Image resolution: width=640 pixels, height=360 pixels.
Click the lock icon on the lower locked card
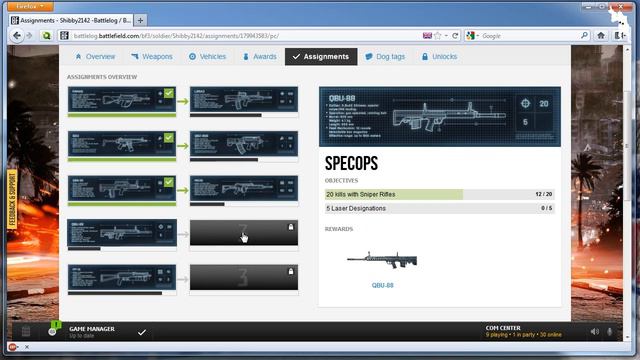[291, 271]
